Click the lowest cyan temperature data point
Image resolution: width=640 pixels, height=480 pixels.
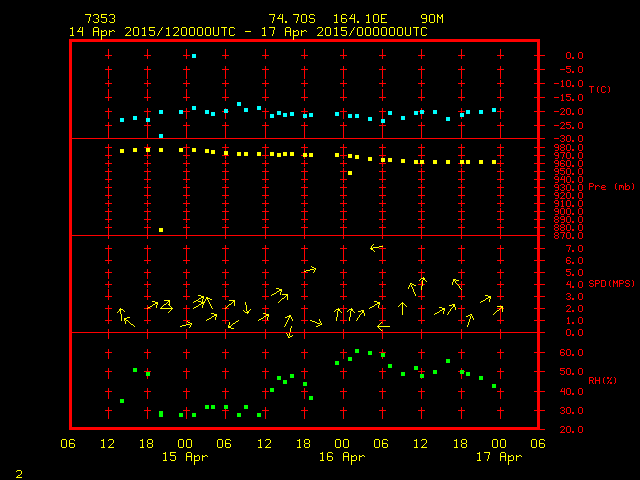tap(161, 136)
